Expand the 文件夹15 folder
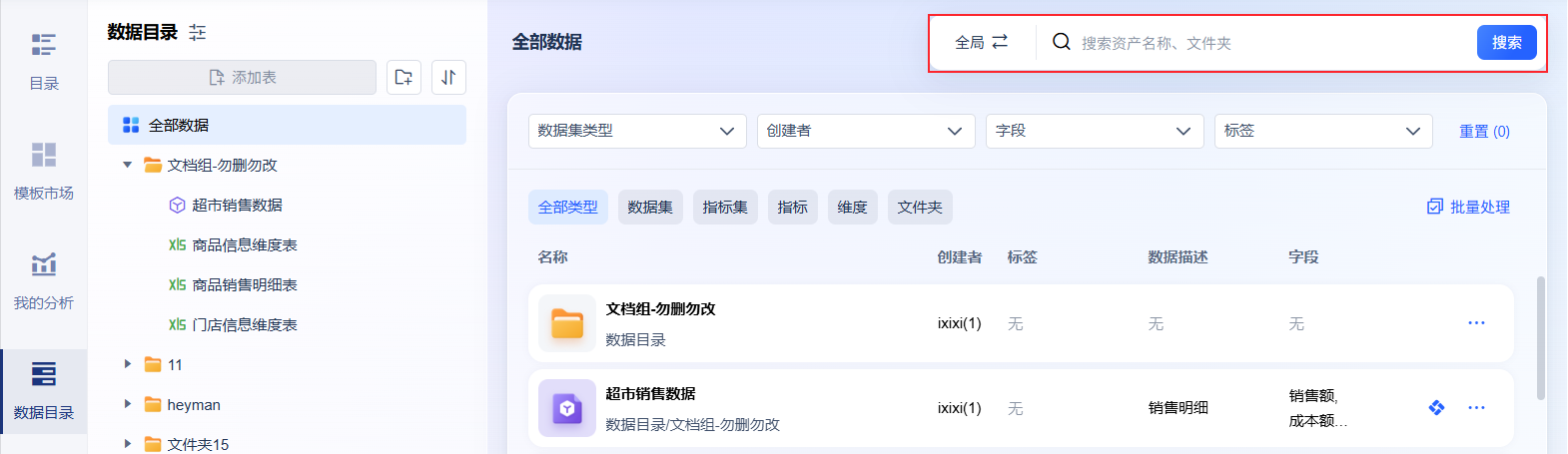 point(127,443)
